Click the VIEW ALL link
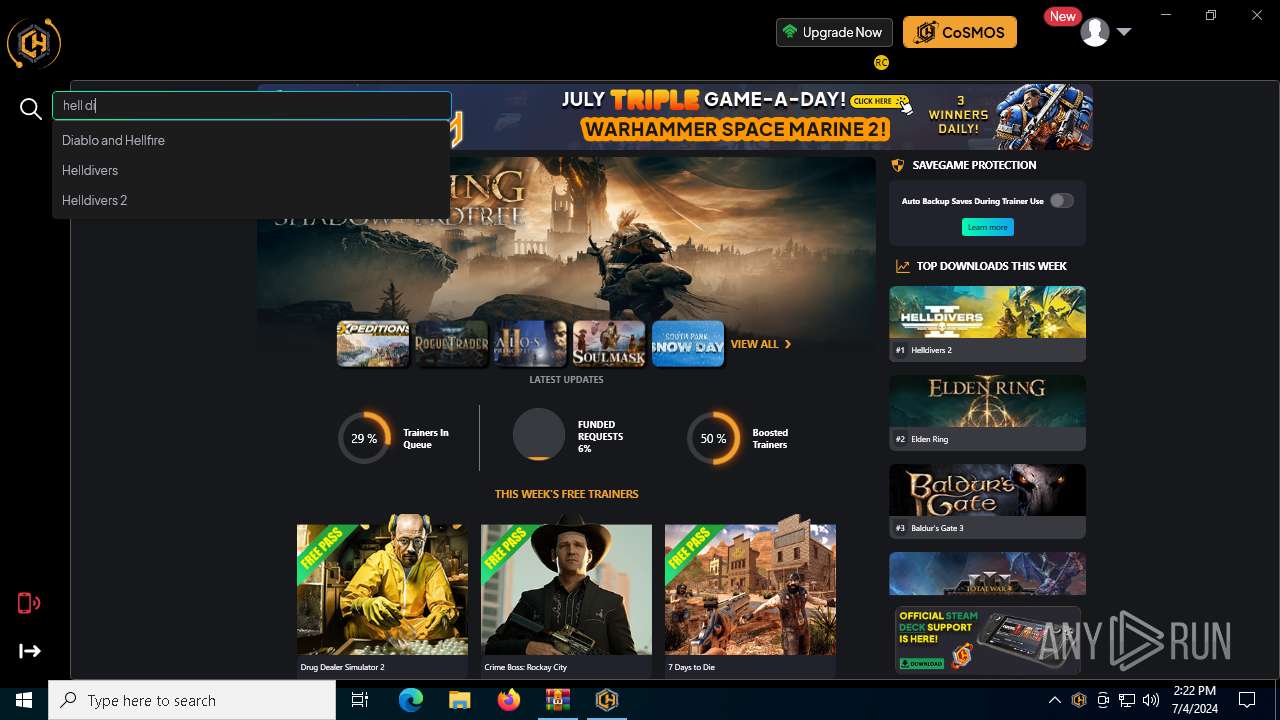1280x720 pixels. click(761, 344)
